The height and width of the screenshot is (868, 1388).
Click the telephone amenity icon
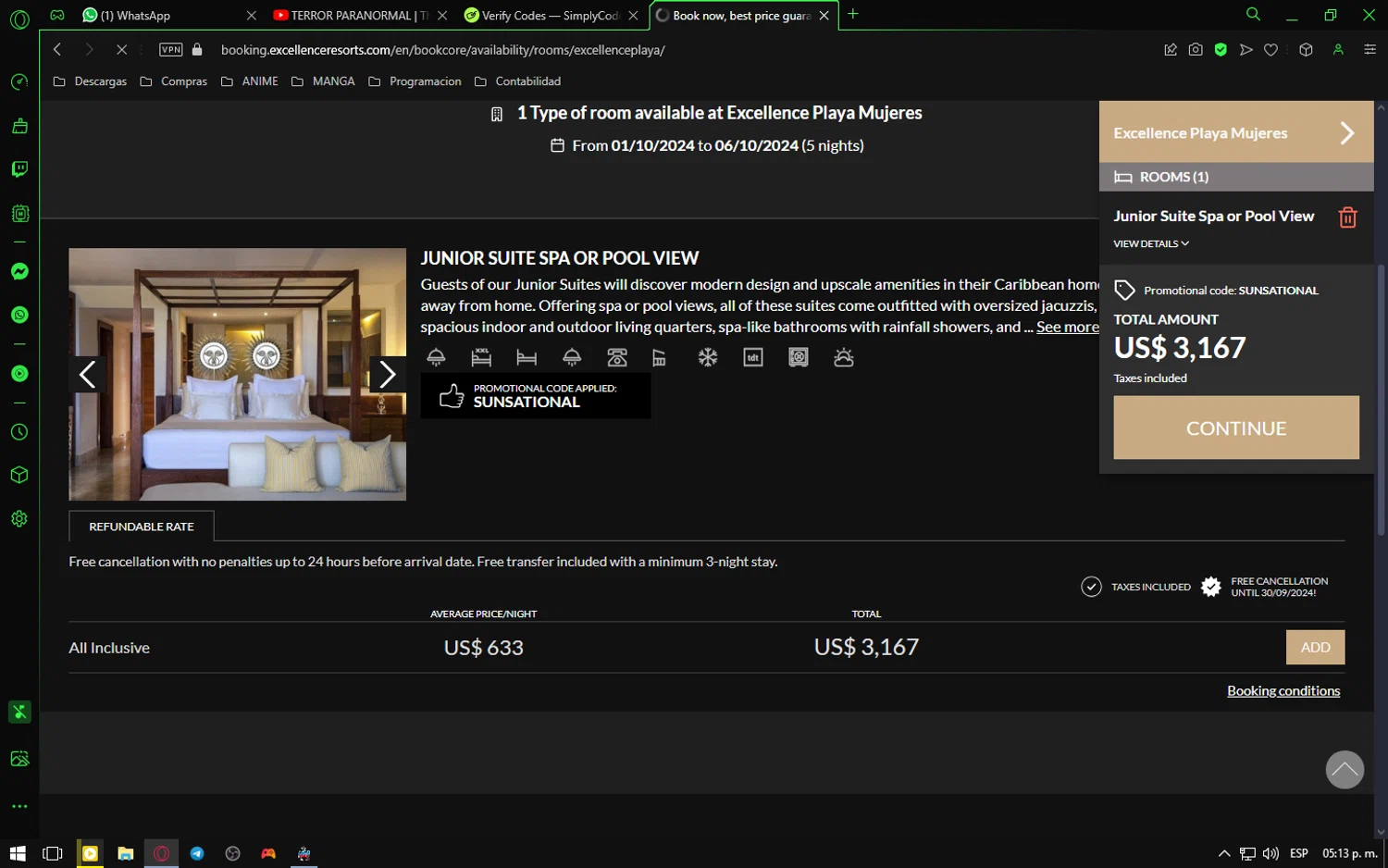(617, 357)
